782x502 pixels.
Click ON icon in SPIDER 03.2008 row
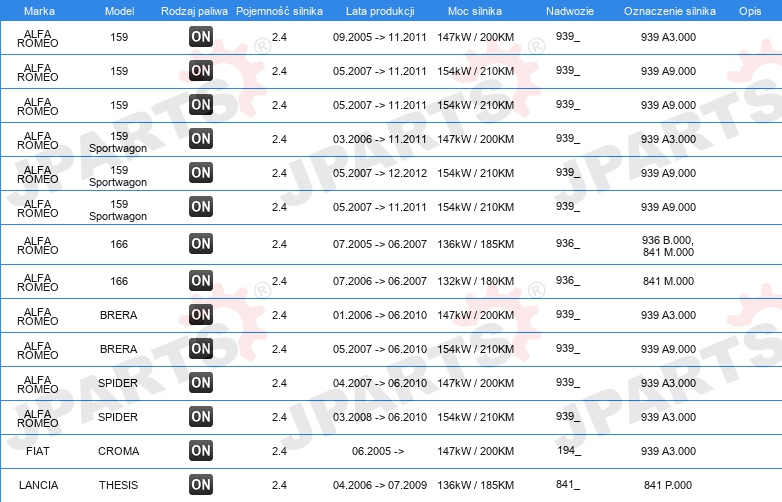[201, 417]
